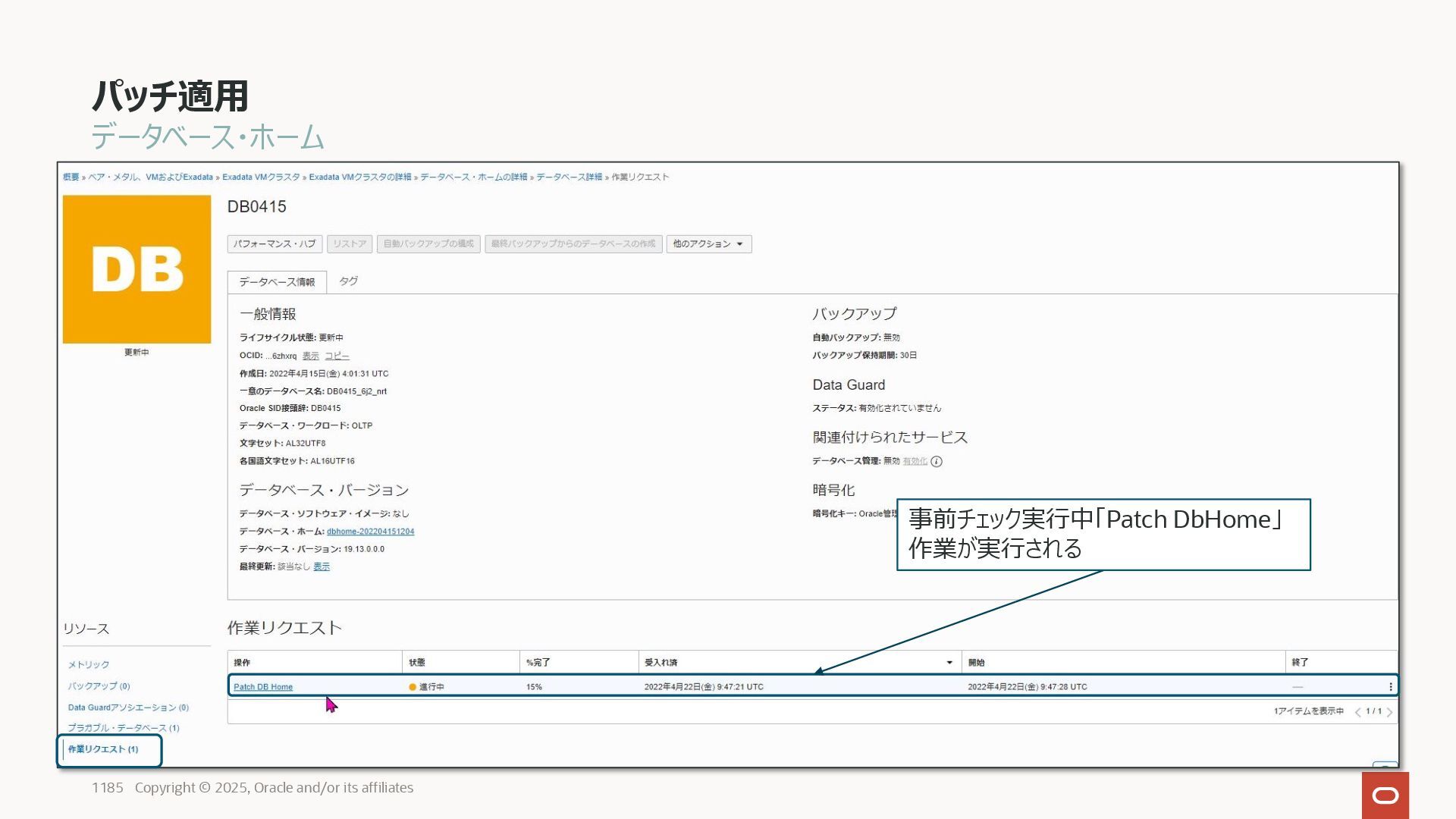
Task: Click 有効化 link for データベース管理
Action: pyautogui.click(x=915, y=462)
